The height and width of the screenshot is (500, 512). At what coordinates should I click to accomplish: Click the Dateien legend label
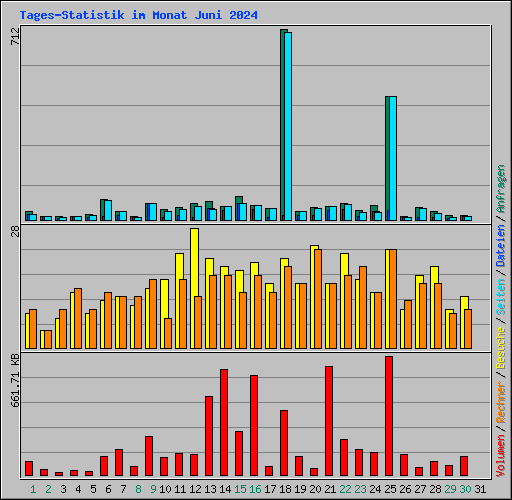(x=501, y=246)
